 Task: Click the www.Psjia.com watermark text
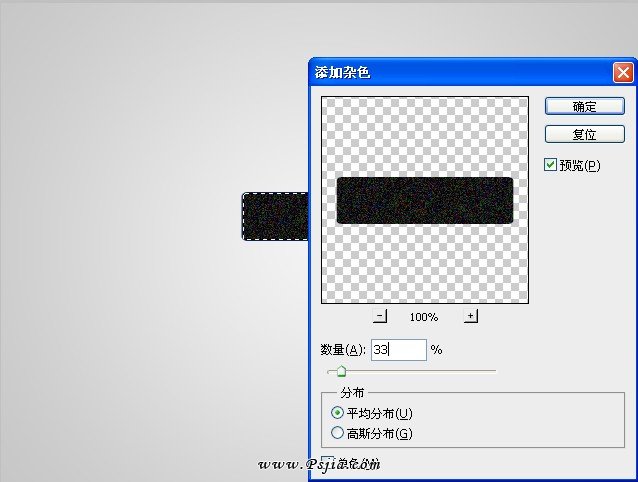318,465
